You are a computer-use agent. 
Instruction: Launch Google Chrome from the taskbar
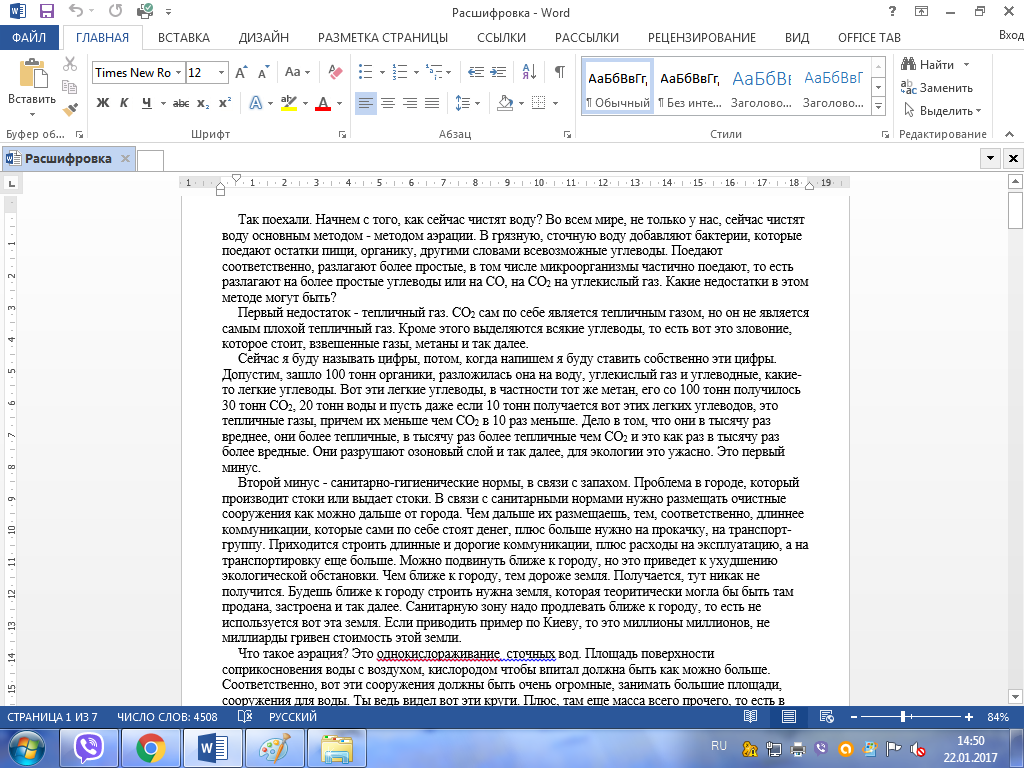(150, 748)
